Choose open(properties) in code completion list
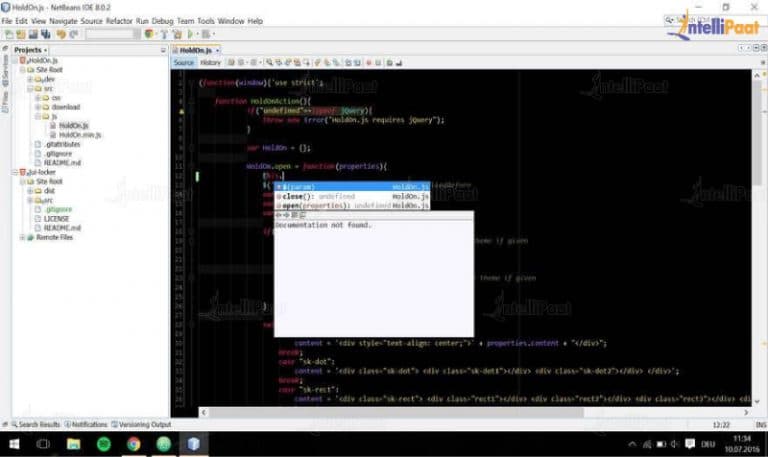The image size is (768, 457). 352,206
